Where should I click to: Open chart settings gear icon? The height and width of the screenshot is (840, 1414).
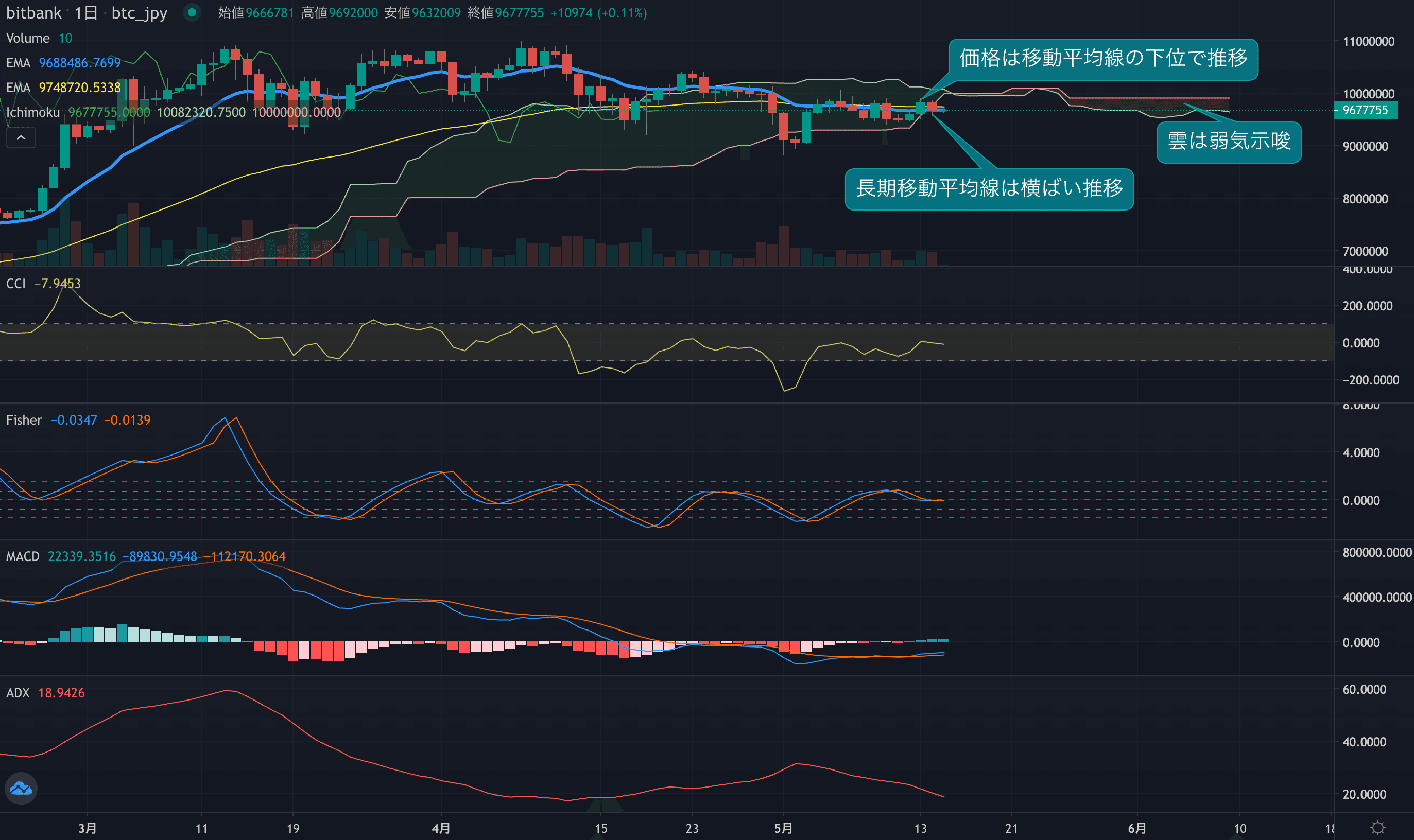point(1378,828)
